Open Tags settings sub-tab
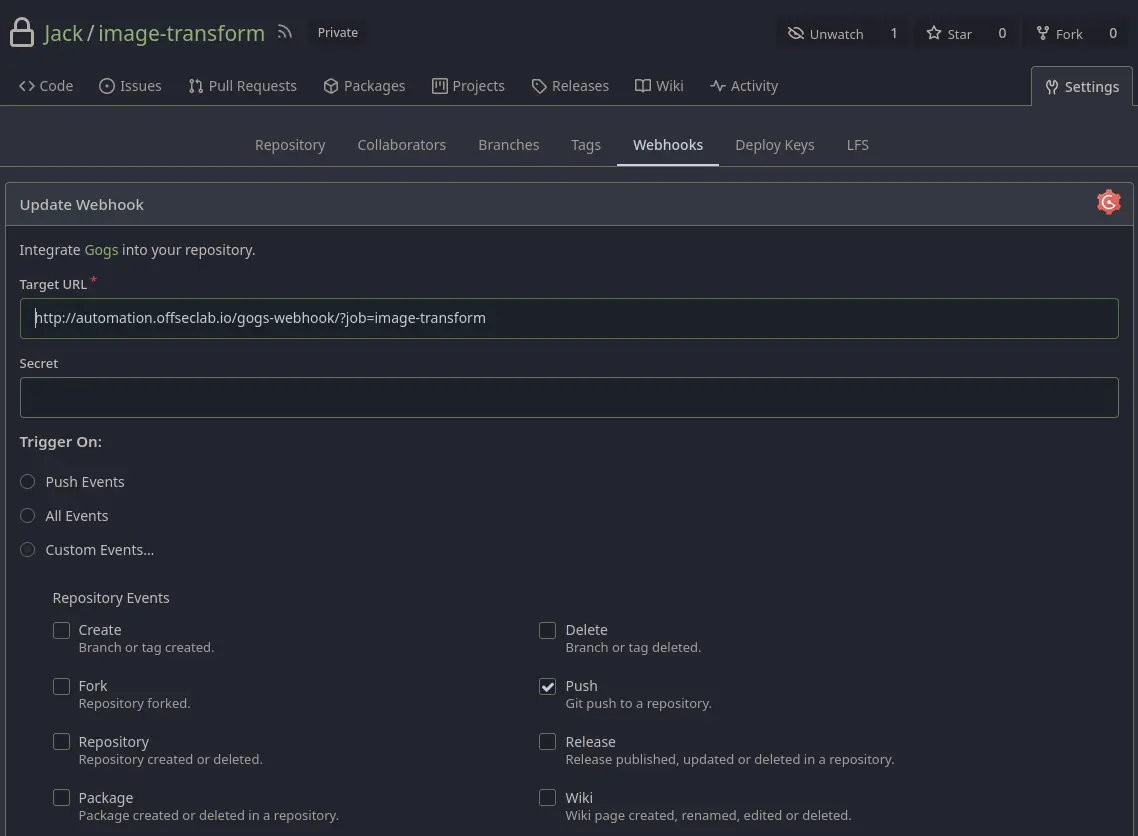 pos(586,145)
